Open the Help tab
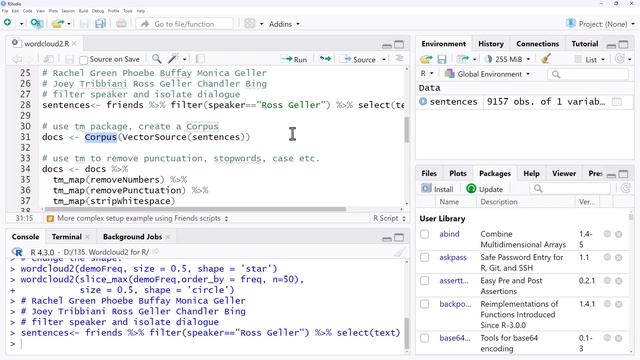This screenshot has height=360, width=640. click(531, 173)
